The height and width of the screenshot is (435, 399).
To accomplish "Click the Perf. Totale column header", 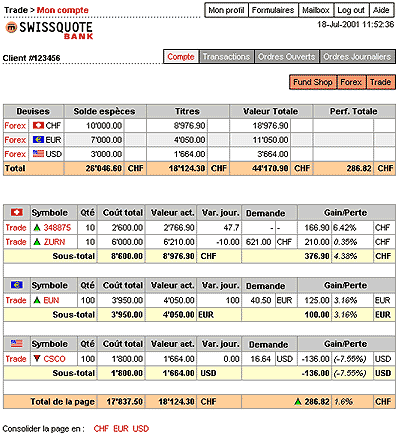I will (354, 111).
